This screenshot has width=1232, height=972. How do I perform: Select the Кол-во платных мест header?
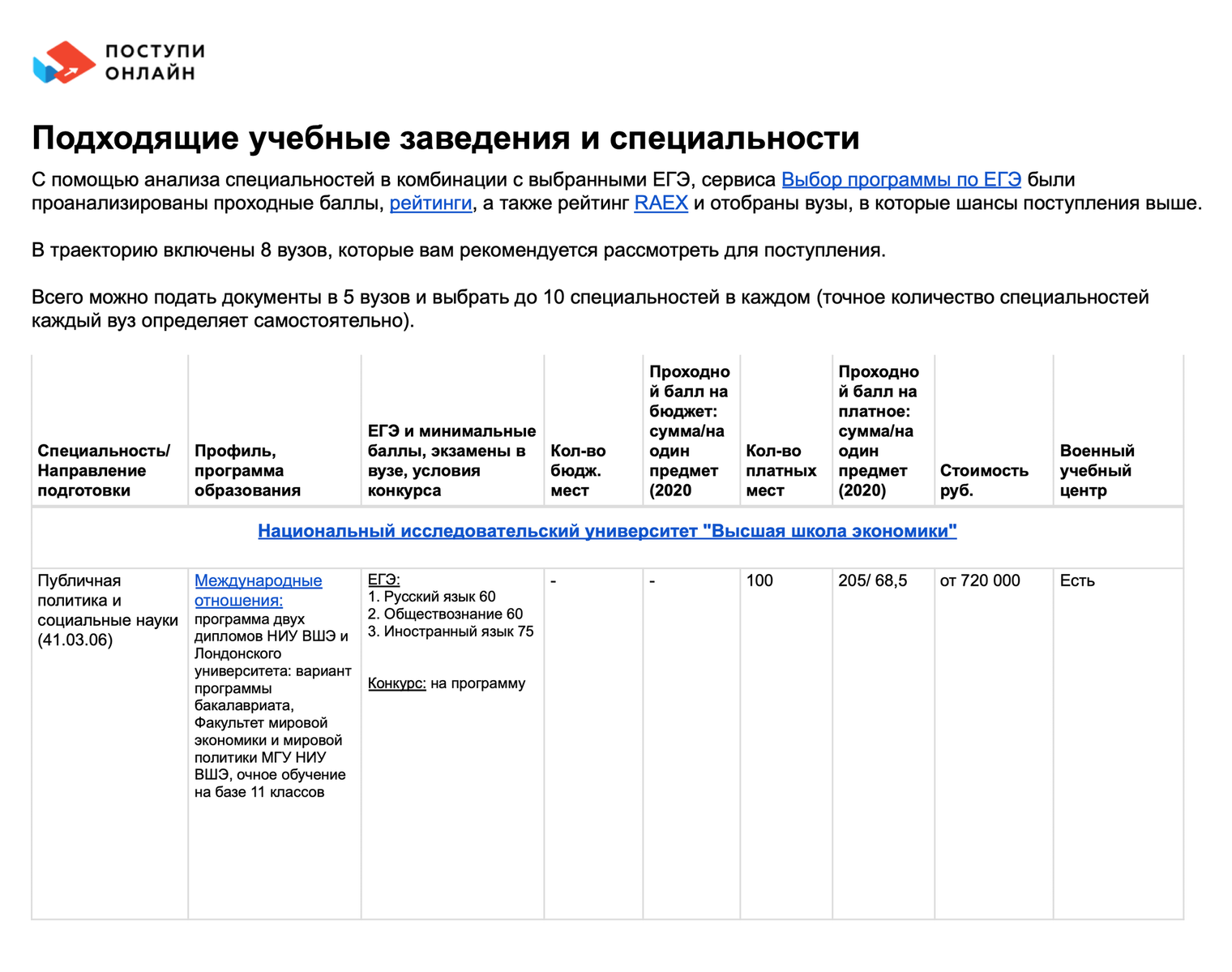click(781, 470)
